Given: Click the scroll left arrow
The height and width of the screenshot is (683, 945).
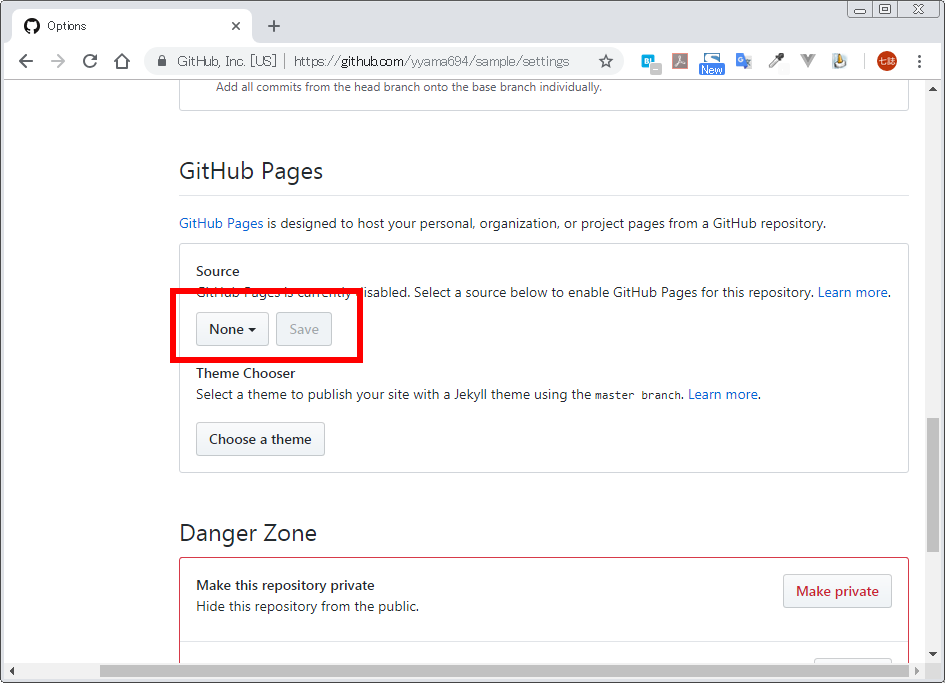Looking at the screenshot, I should point(11,671).
